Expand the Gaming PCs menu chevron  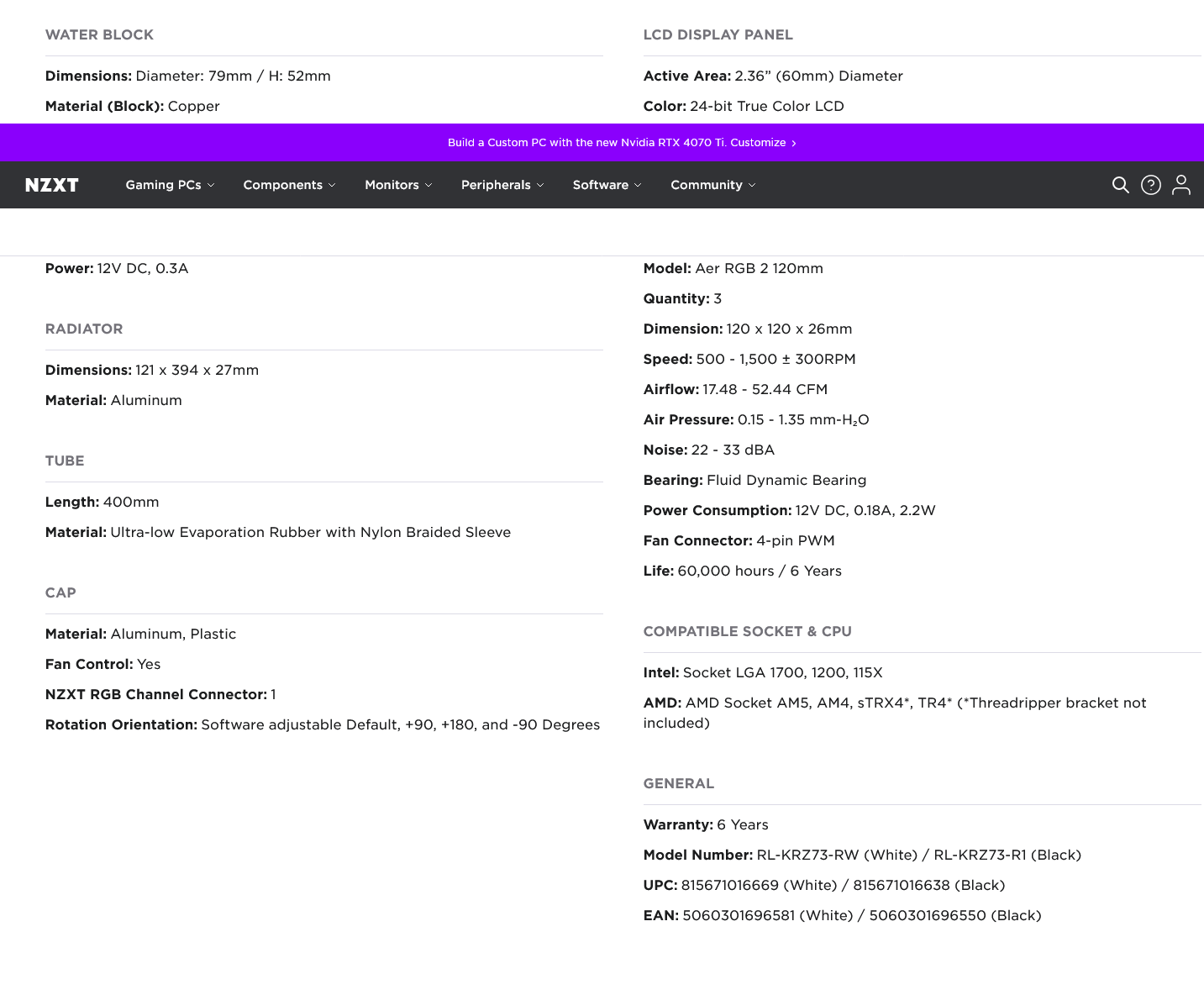click(x=211, y=185)
